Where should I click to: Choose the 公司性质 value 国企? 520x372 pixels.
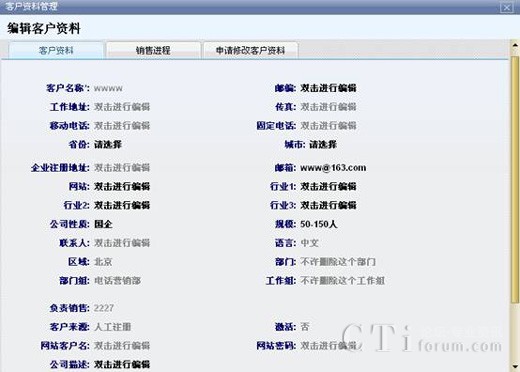(103, 224)
